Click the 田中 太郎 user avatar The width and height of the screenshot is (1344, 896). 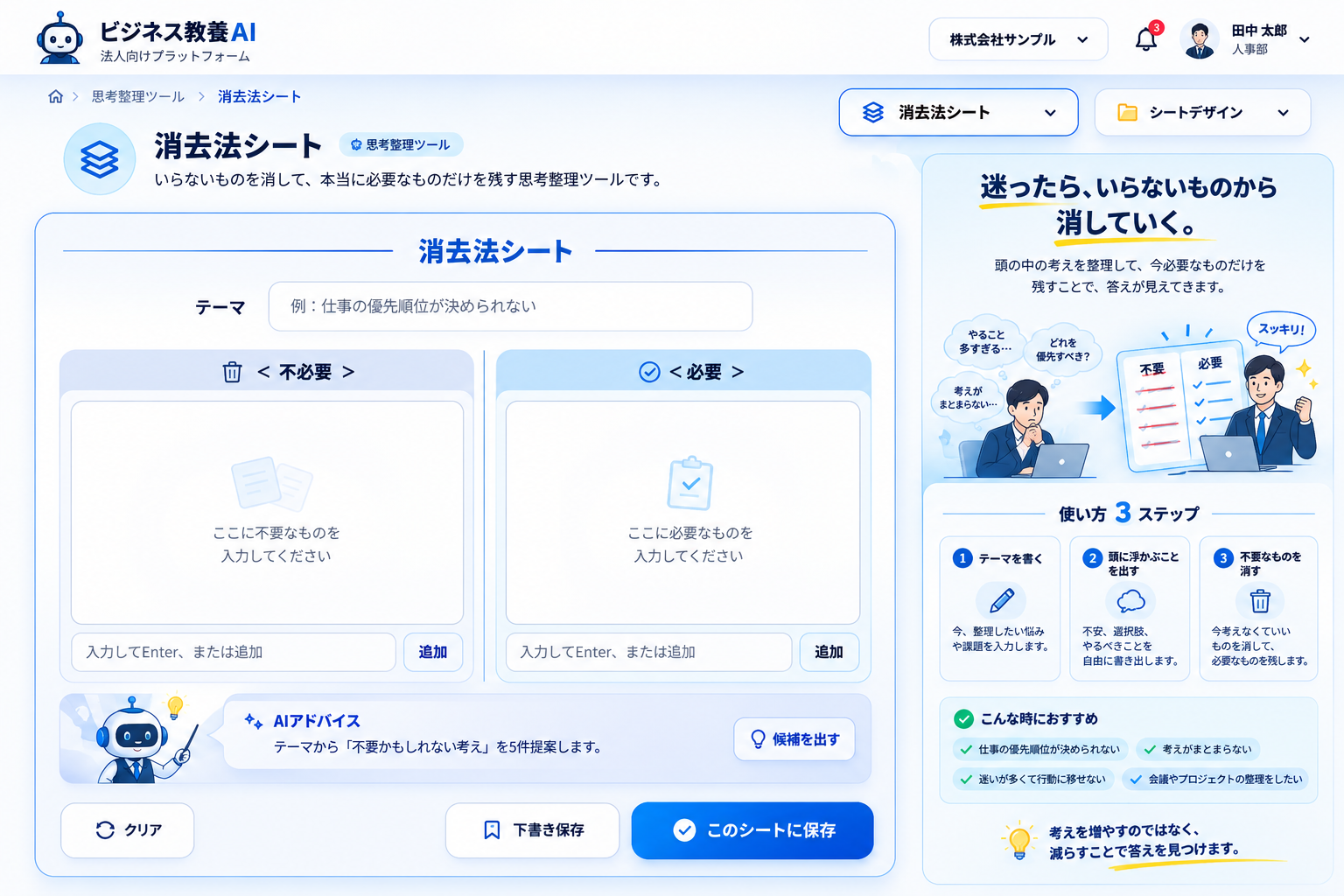[x=1200, y=39]
